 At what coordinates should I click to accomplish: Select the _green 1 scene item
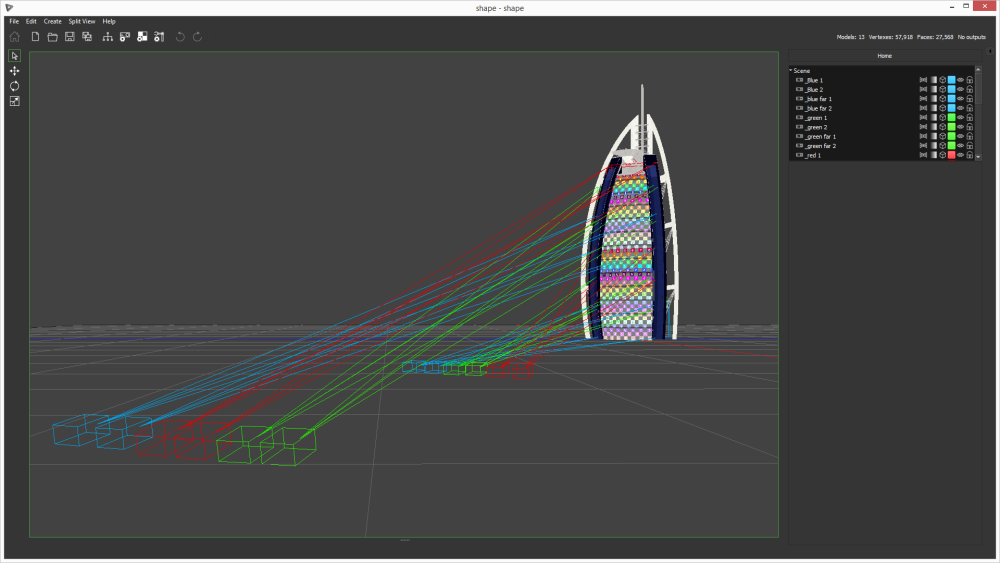[x=816, y=118]
